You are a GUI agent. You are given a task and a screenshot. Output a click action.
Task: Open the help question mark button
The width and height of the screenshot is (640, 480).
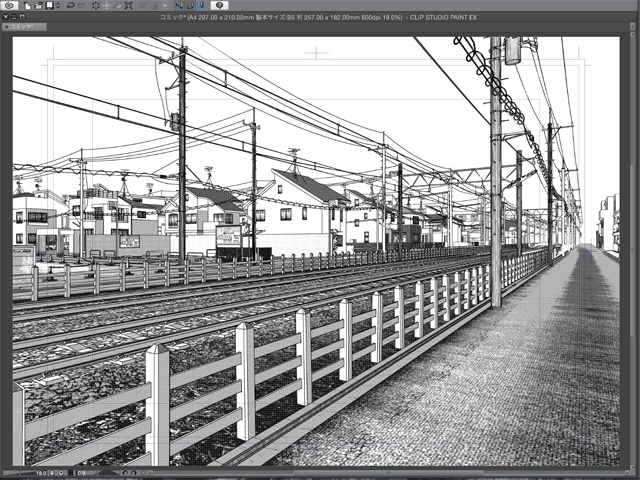[x=220, y=5]
